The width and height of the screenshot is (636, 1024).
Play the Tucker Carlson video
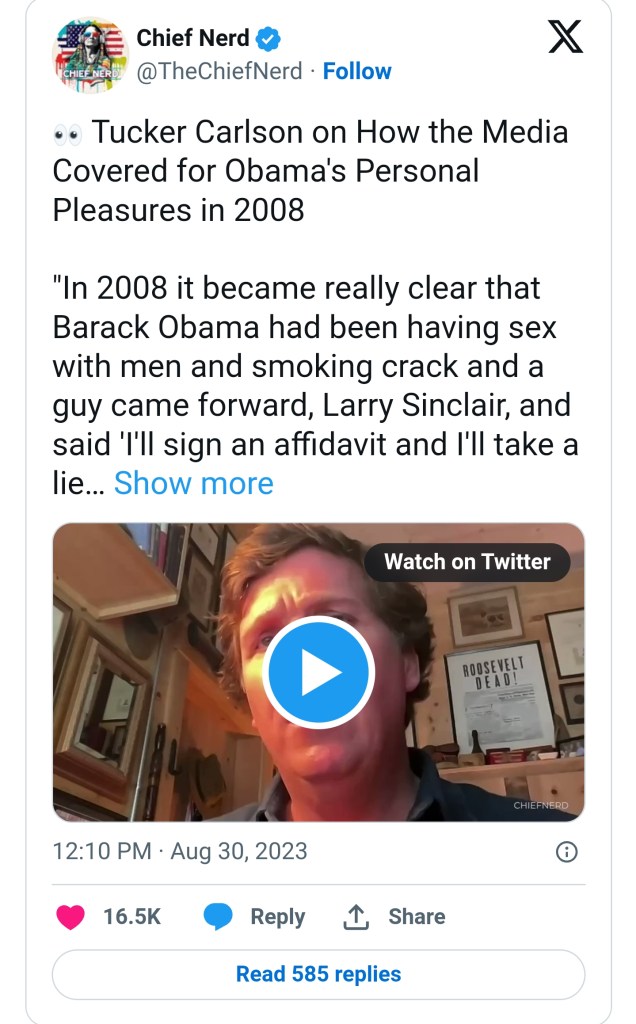point(318,671)
